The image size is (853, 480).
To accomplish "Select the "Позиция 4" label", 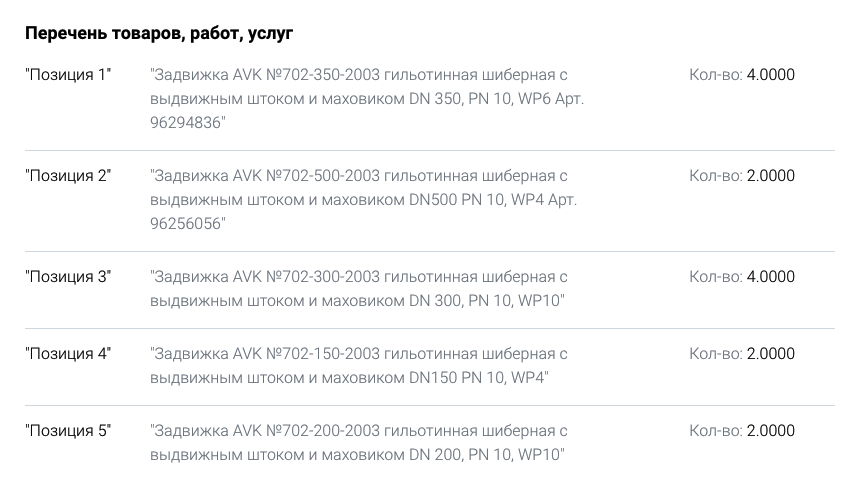I will [68, 354].
